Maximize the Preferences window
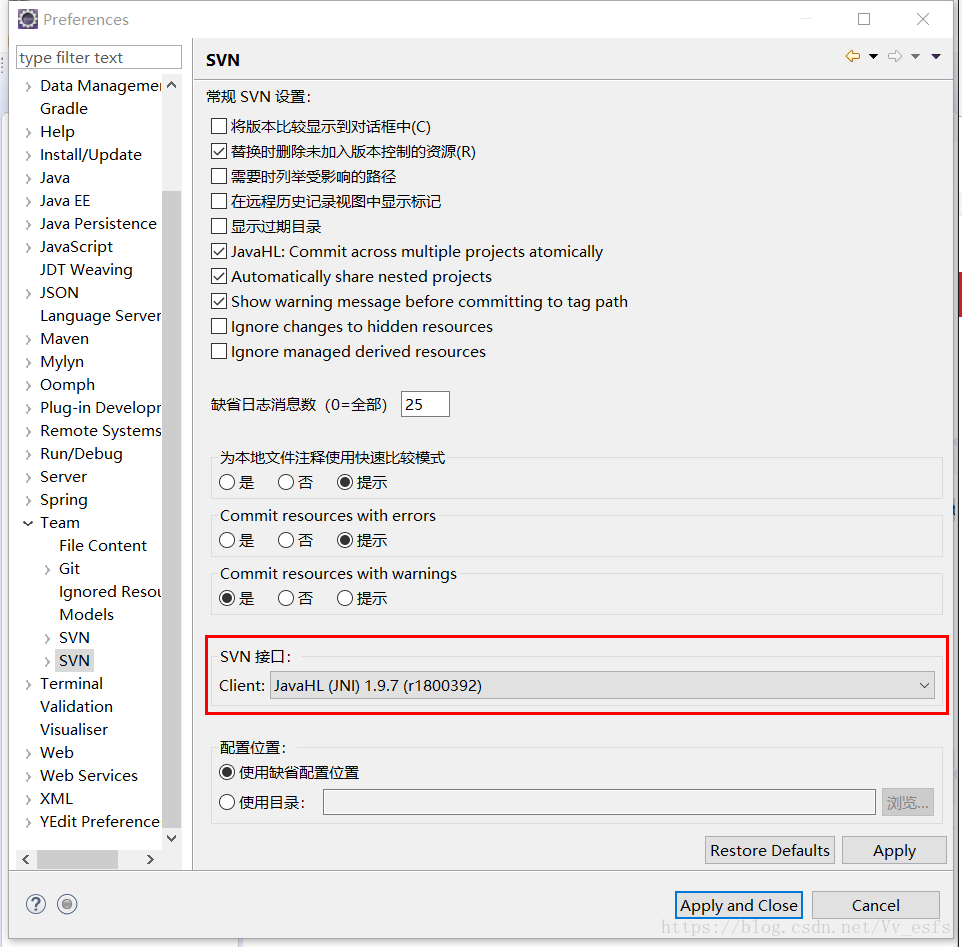The image size is (962, 947). pyautogui.click(x=864, y=19)
